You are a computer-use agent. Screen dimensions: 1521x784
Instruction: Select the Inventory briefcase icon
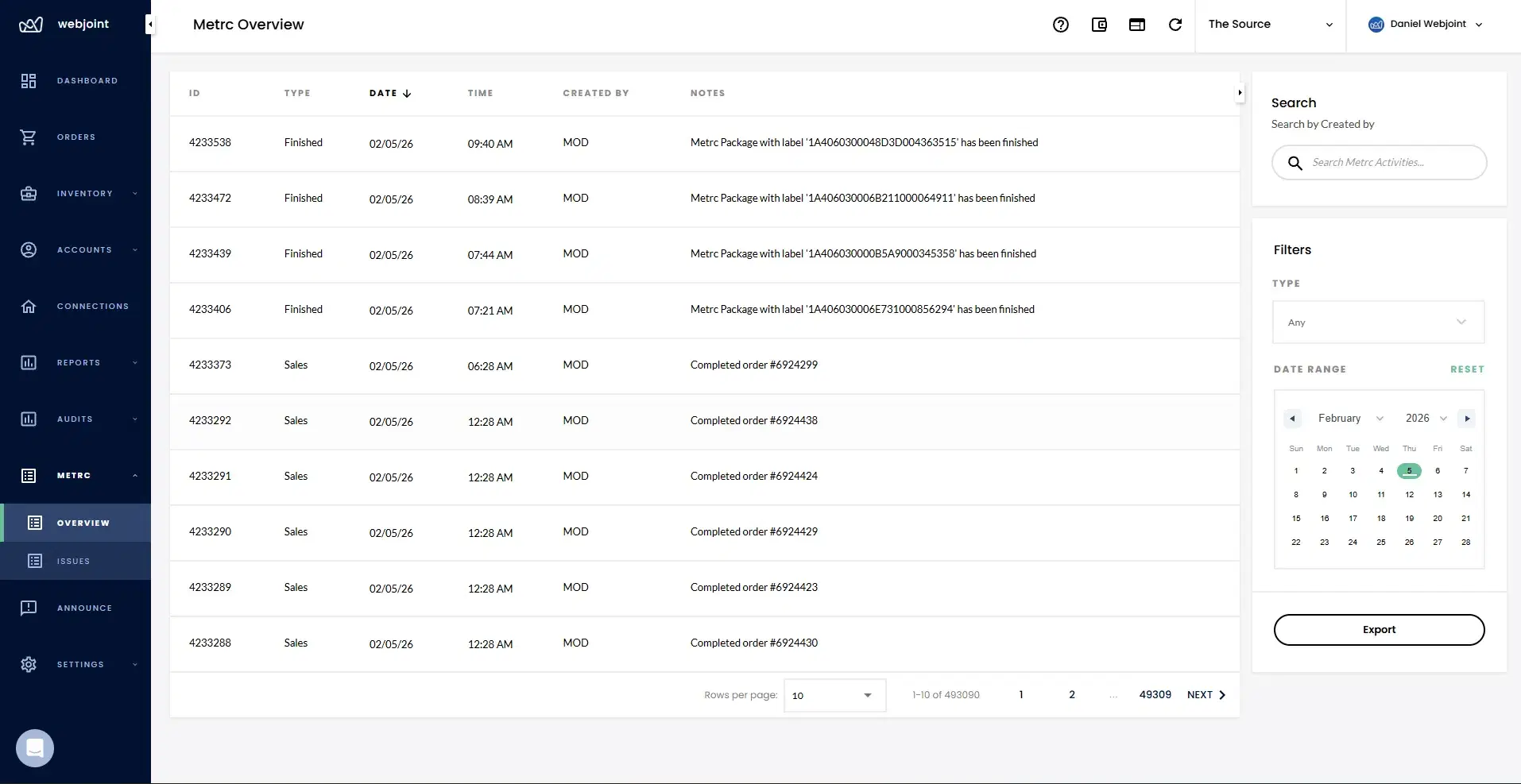(x=29, y=193)
